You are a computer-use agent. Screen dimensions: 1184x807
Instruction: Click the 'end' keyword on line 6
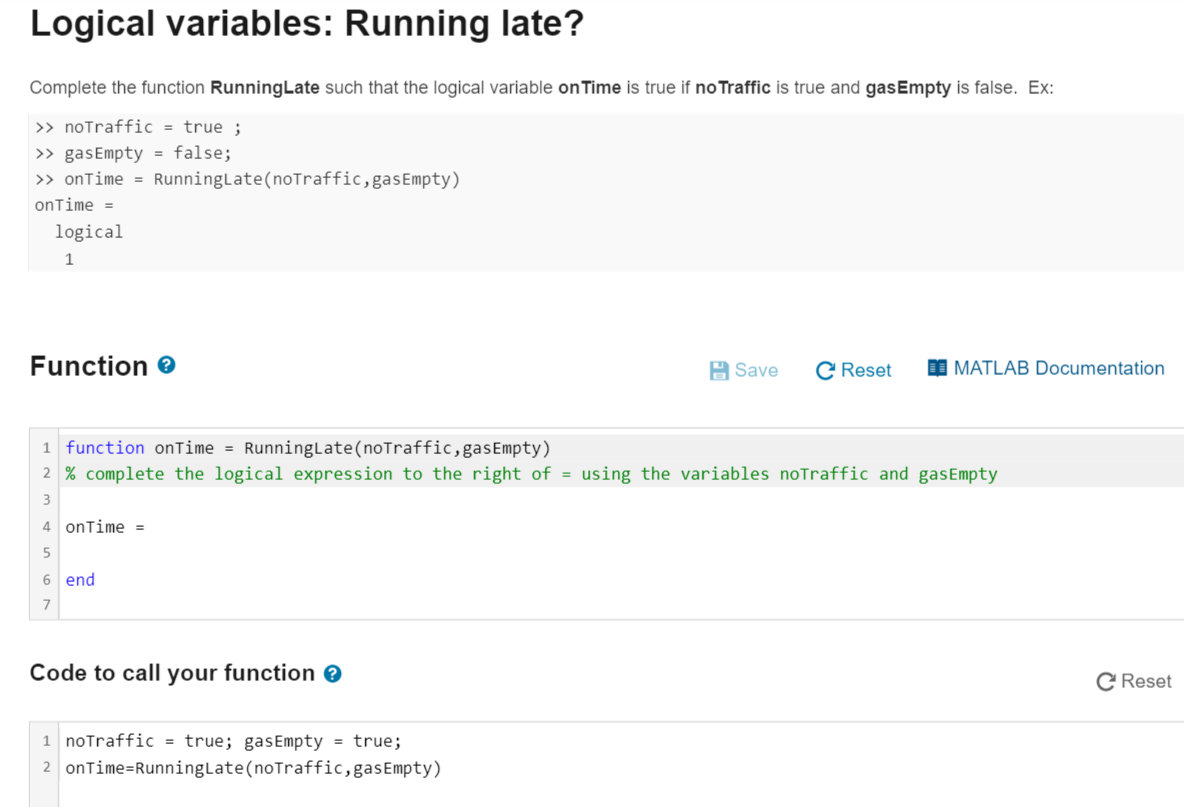[x=80, y=580]
